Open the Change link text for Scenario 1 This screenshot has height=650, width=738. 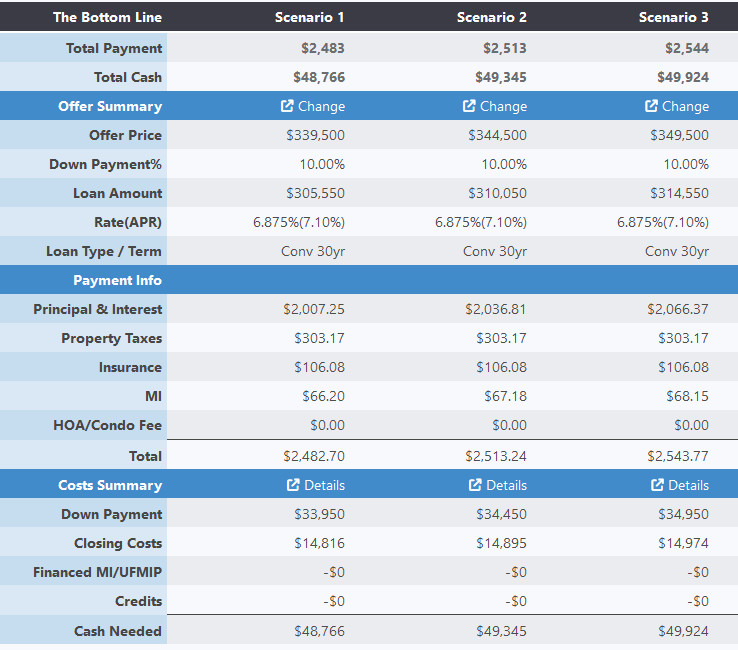[x=321, y=106]
